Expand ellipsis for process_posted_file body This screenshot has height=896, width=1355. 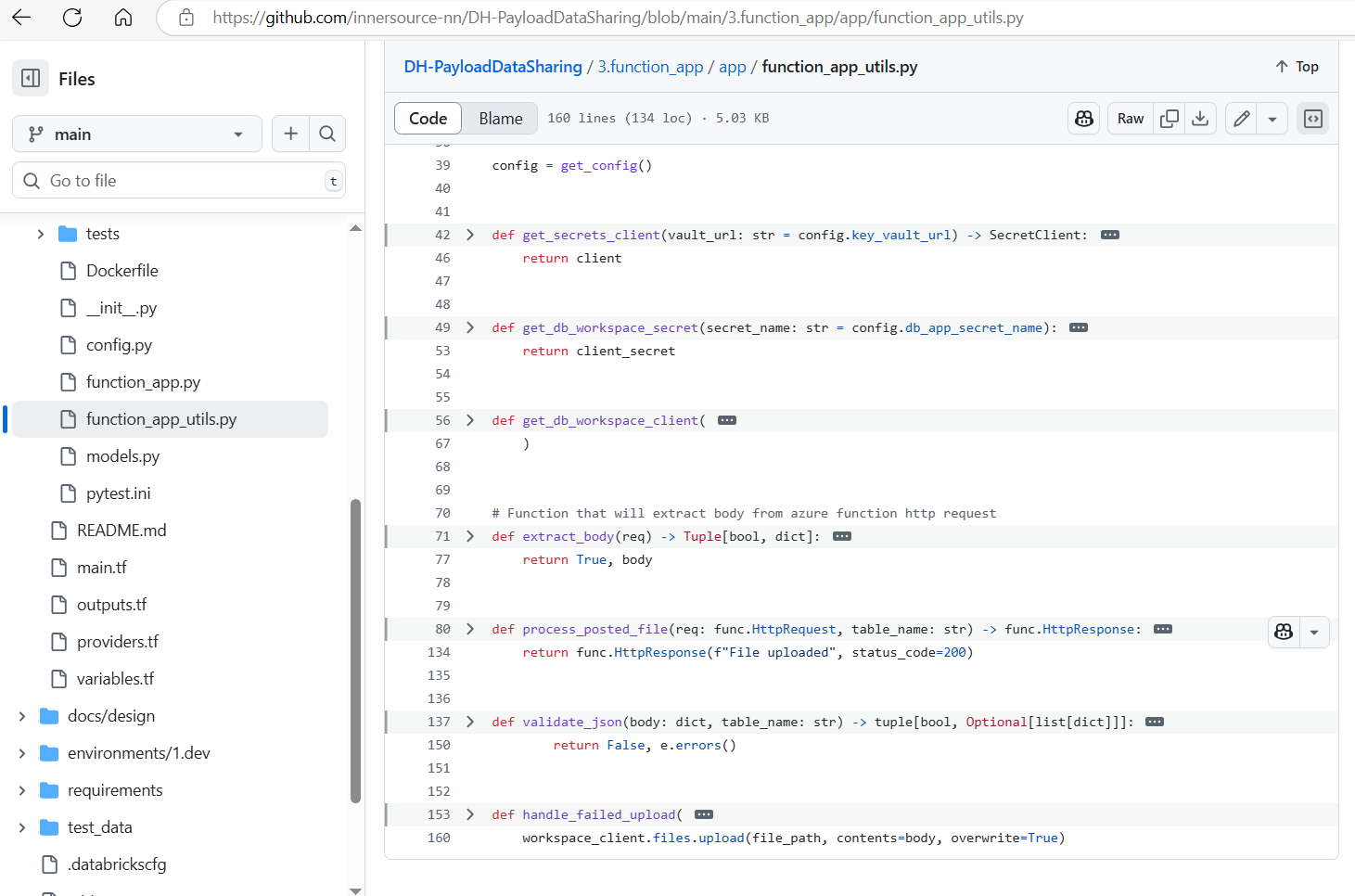point(1163,629)
